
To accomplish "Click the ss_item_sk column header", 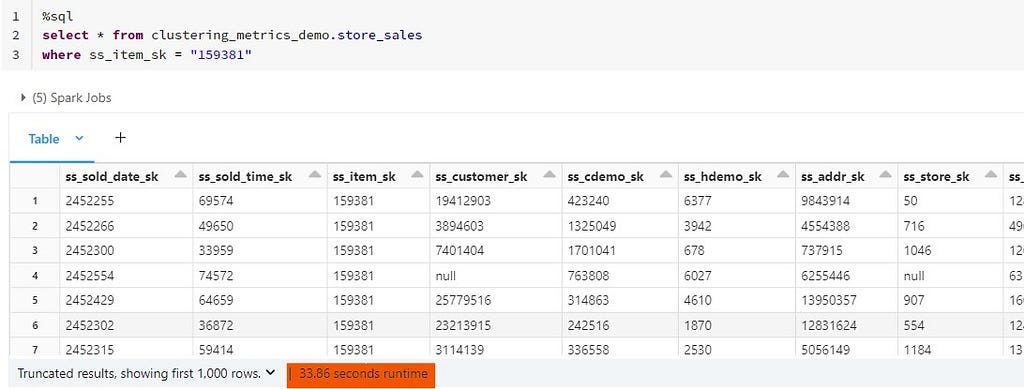I will point(364,176).
